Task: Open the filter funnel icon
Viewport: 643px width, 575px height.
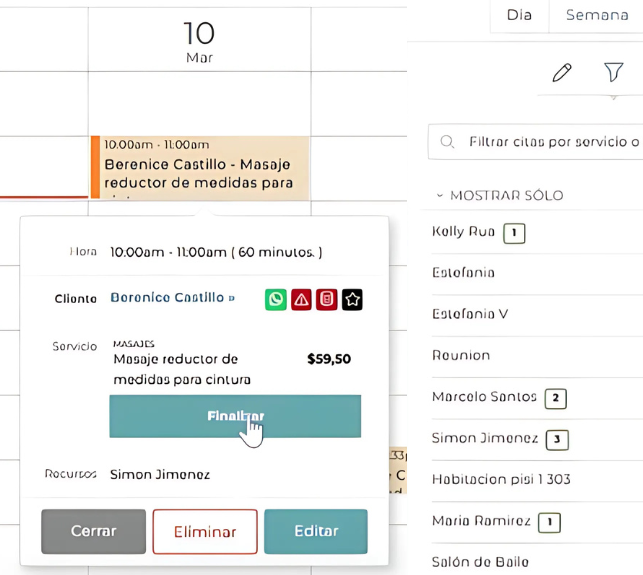Action: [613, 72]
